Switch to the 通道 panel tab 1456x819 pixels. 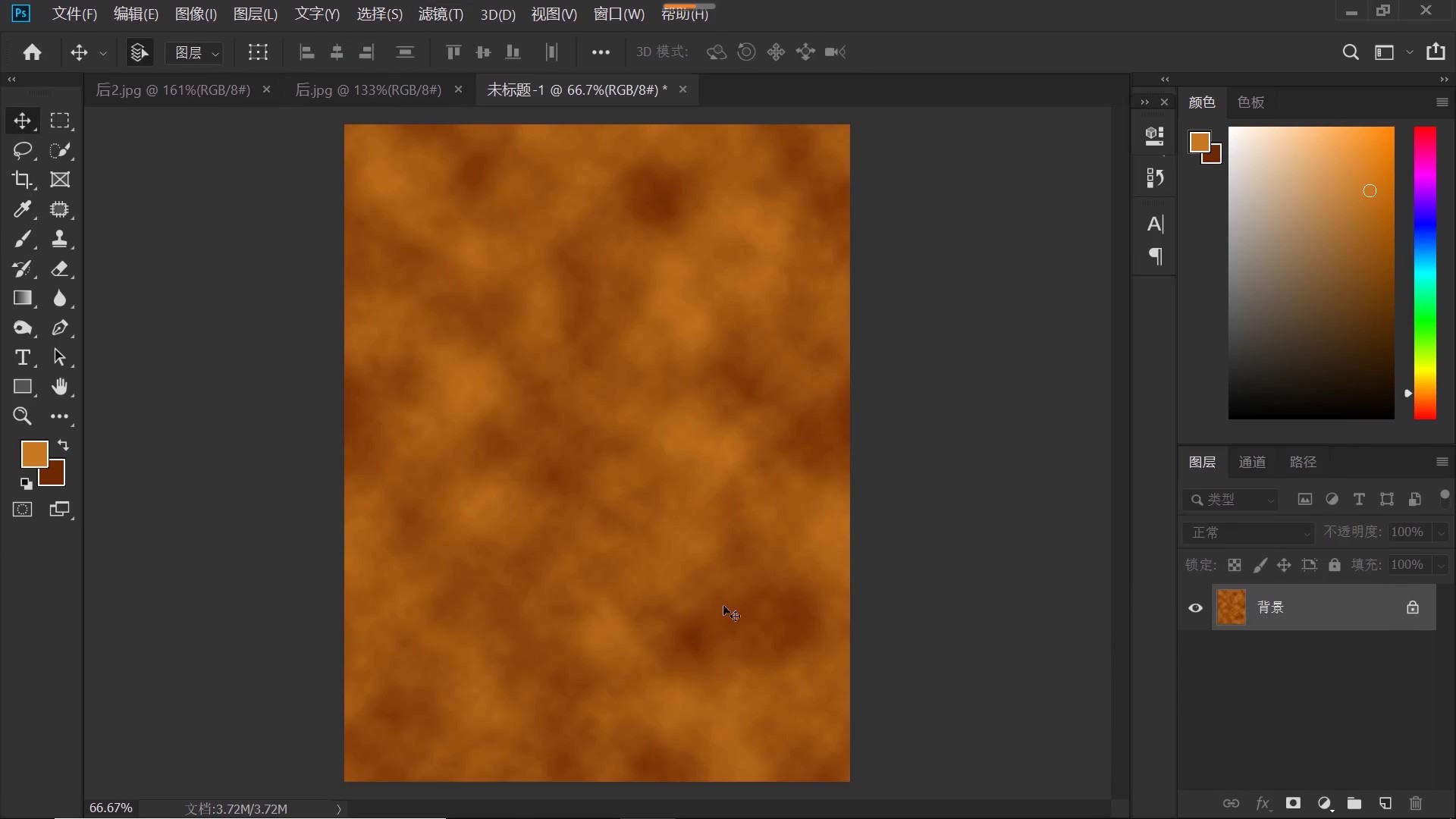click(1251, 462)
